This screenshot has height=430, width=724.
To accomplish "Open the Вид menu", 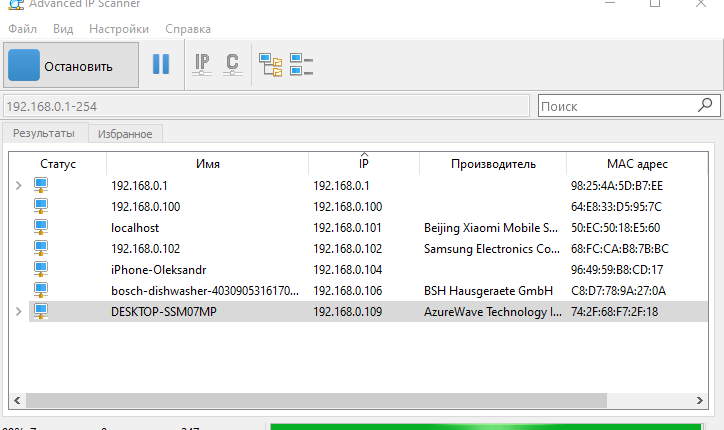I will [x=63, y=29].
